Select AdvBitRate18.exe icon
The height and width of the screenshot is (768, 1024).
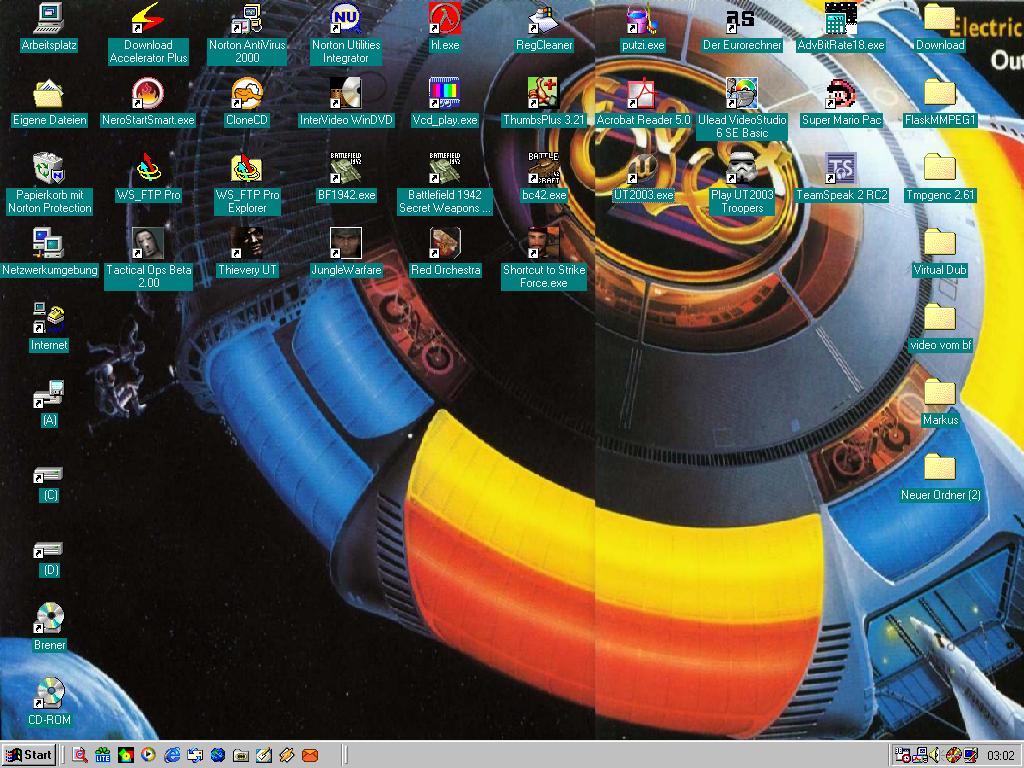point(841,27)
